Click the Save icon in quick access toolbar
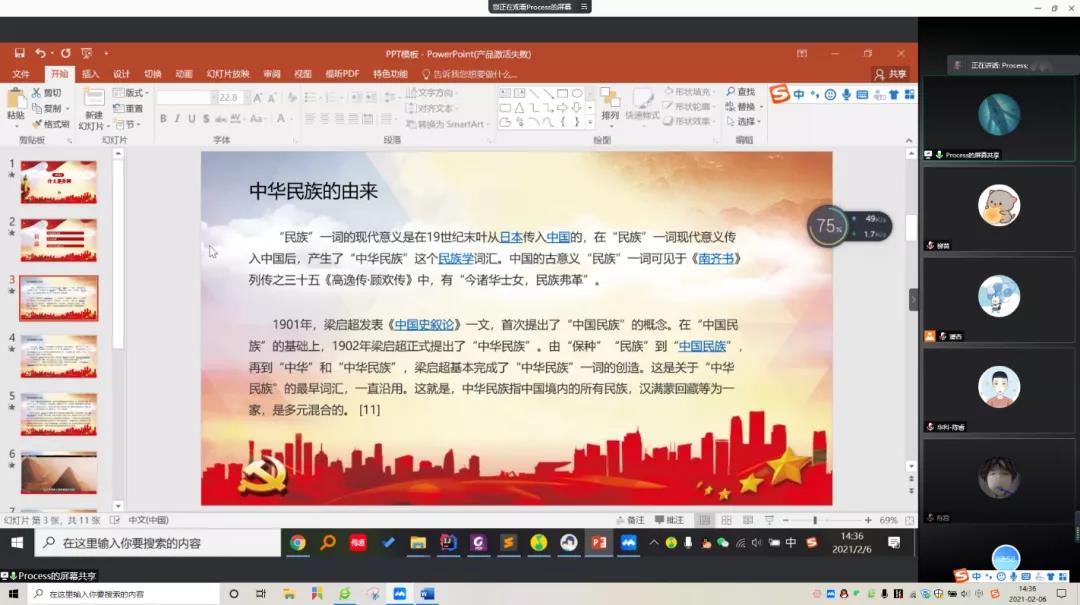Viewport: 1080px width, 605px height. click(20, 53)
